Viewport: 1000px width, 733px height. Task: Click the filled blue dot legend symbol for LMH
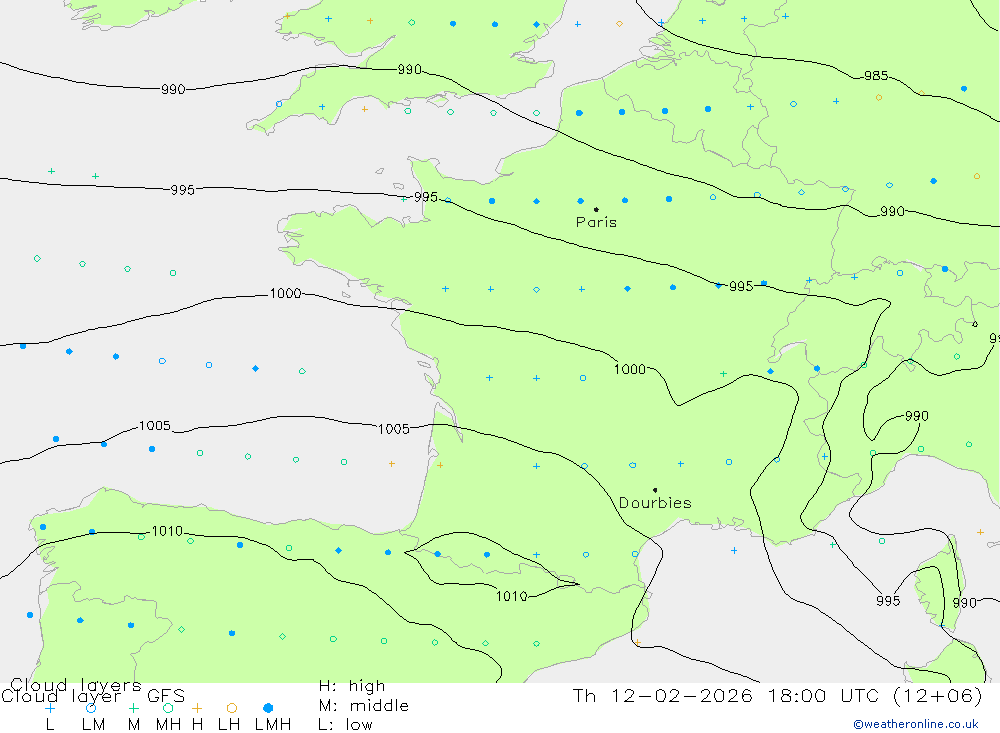pos(268,708)
